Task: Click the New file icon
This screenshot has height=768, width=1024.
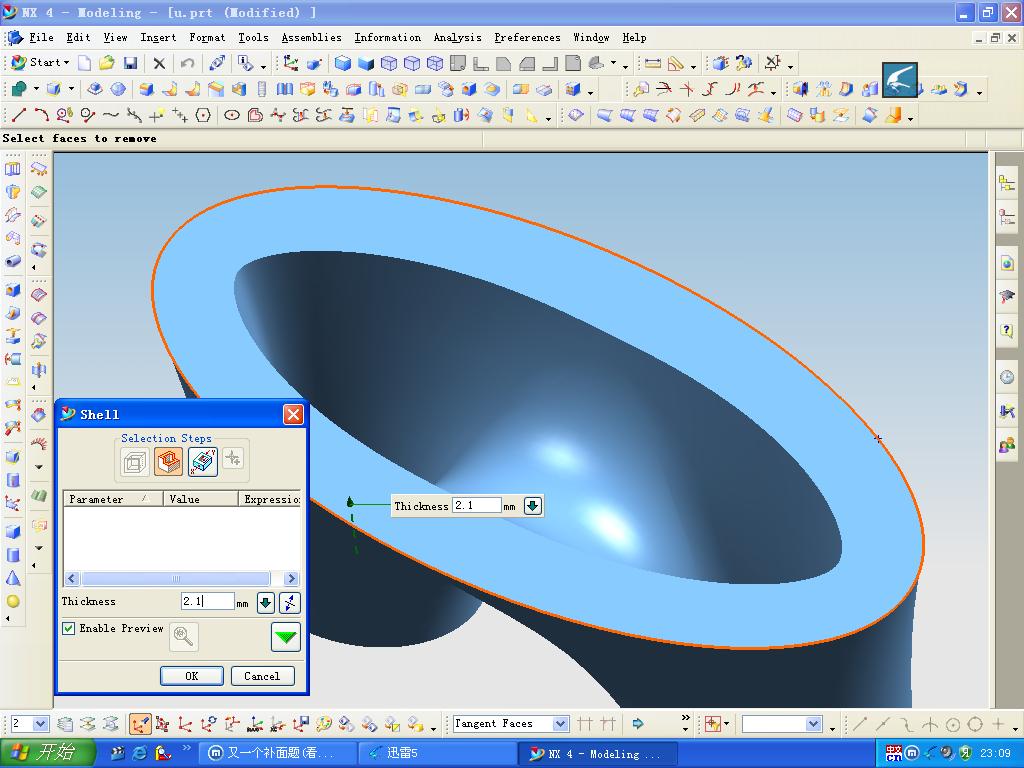Action: tap(85, 63)
